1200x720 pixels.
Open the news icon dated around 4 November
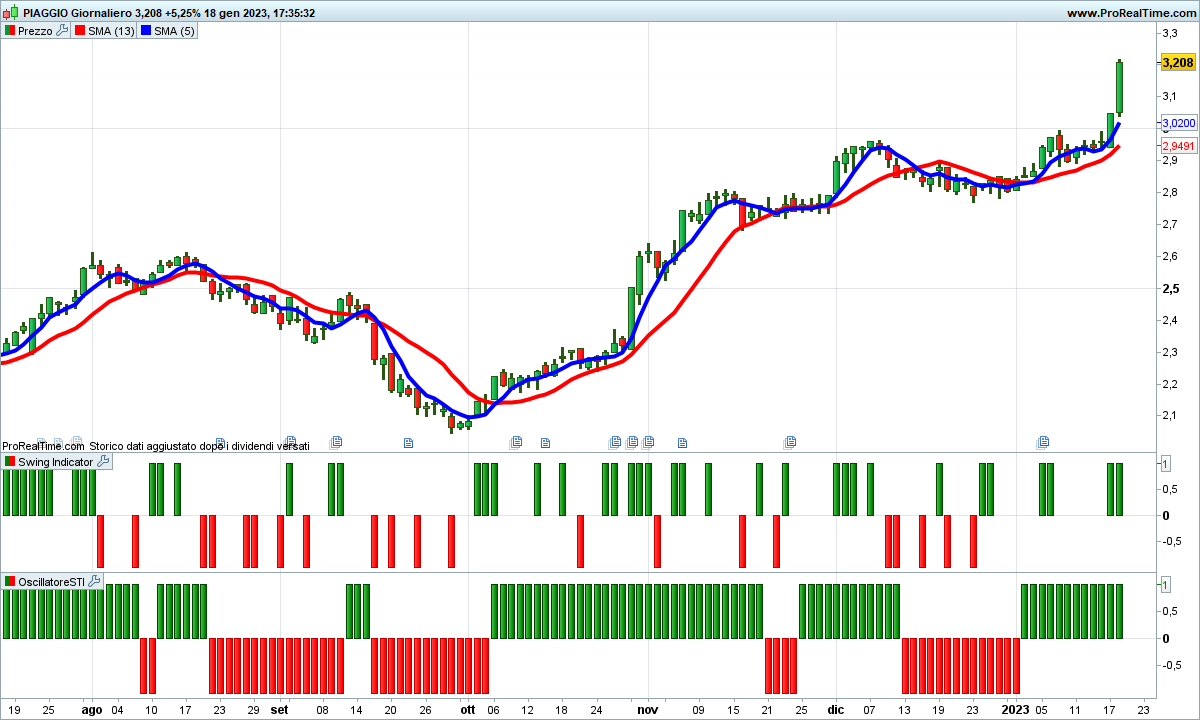[x=683, y=441]
